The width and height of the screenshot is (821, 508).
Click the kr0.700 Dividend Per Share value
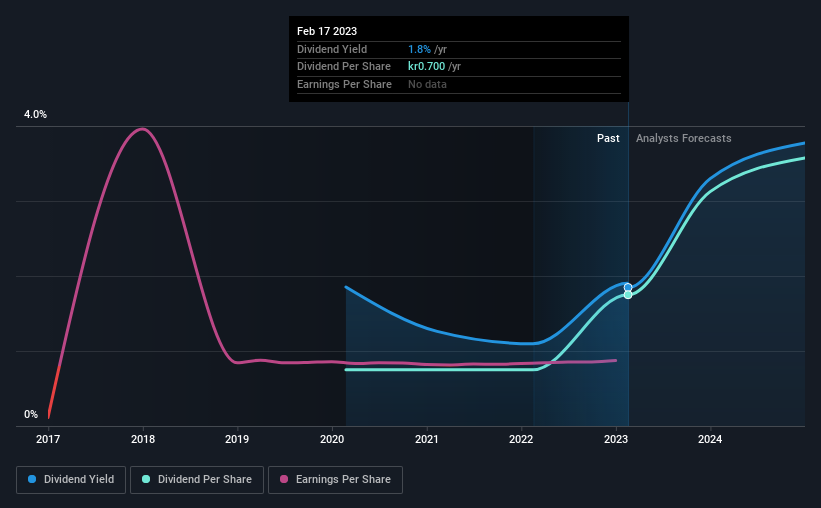[426, 67]
